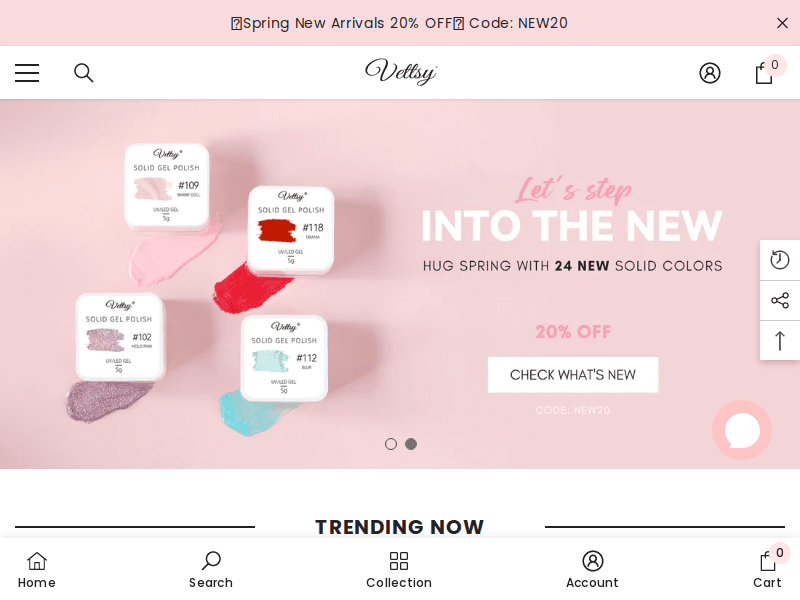Dismiss the Spring New Arrivals promo banner
The width and height of the screenshot is (800, 600).
[782, 23]
